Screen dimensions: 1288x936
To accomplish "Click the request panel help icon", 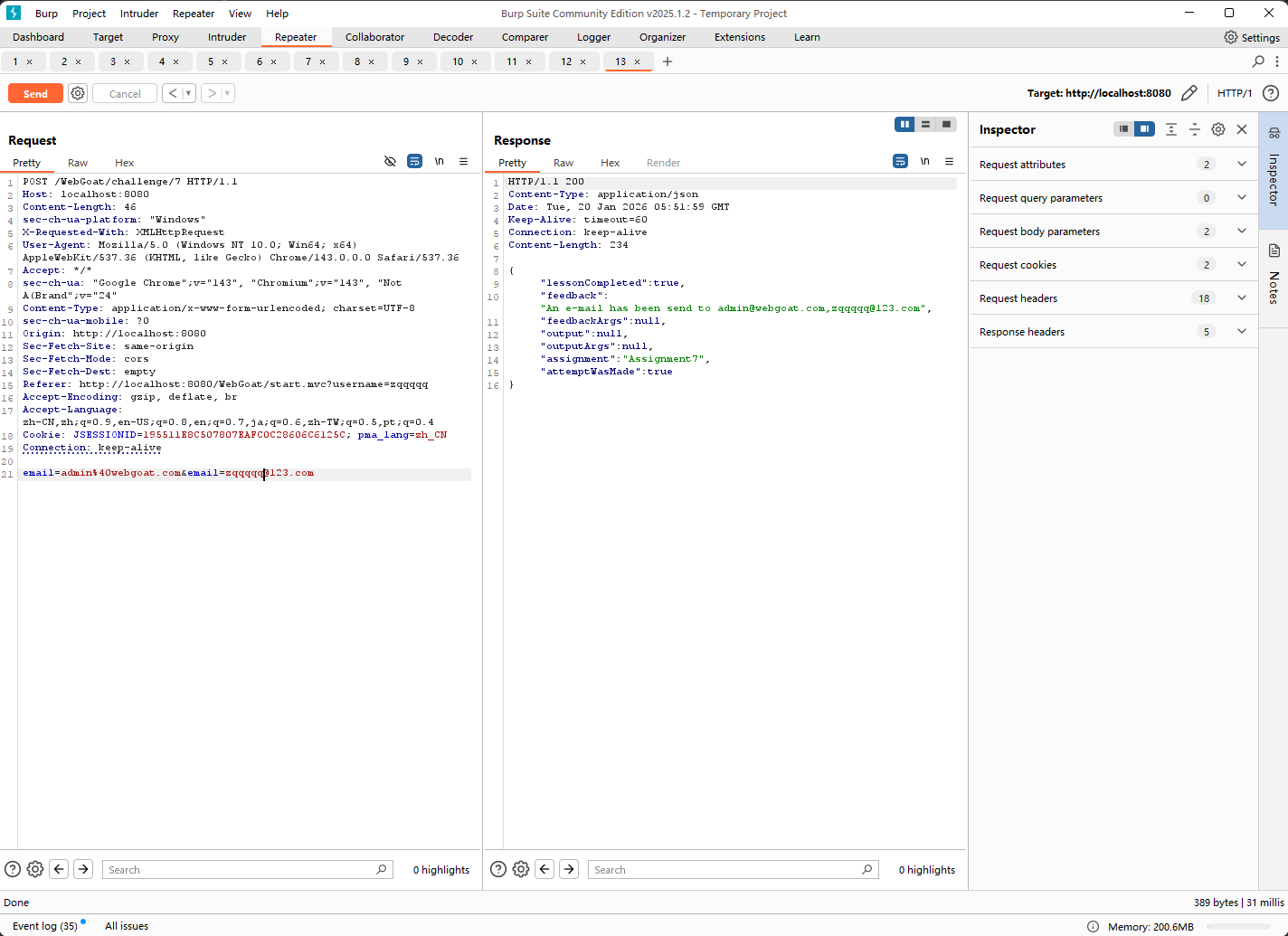I will click(x=13, y=869).
